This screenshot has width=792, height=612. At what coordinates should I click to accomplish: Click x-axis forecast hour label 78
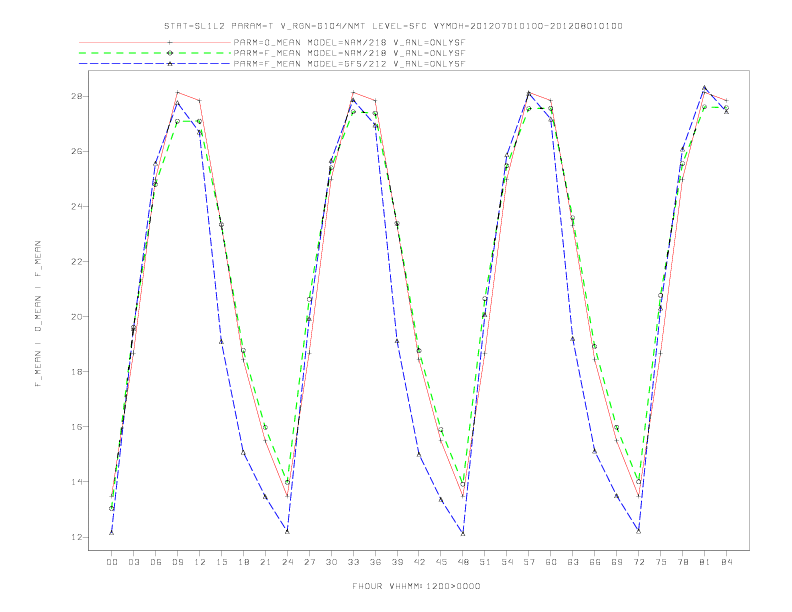(682, 562)
